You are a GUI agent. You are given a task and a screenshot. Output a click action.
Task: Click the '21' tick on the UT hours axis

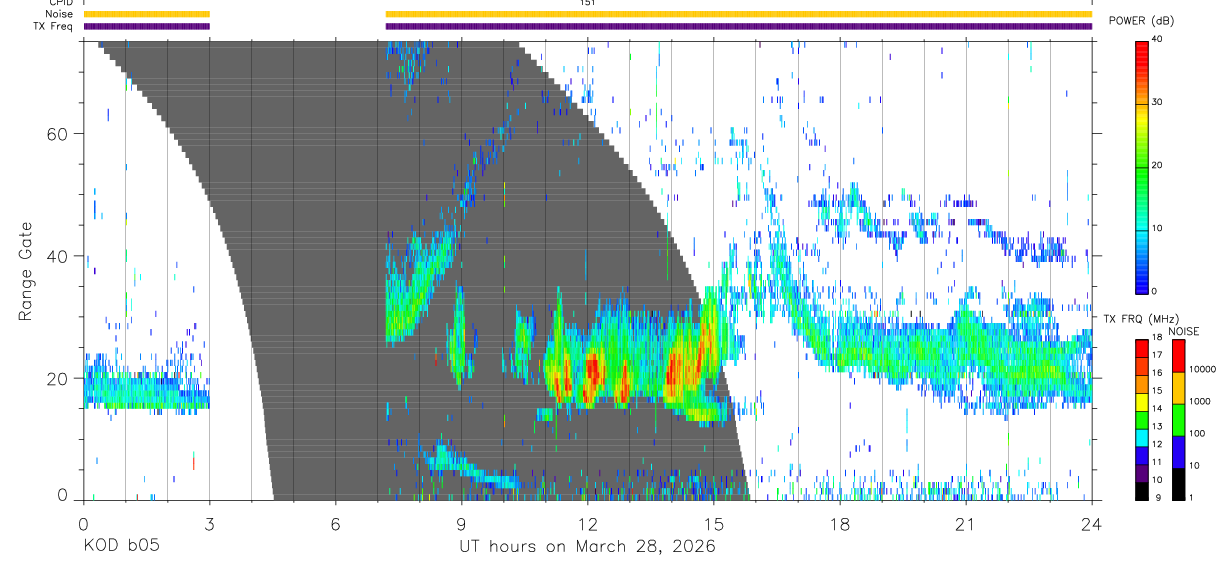point(965,523)
